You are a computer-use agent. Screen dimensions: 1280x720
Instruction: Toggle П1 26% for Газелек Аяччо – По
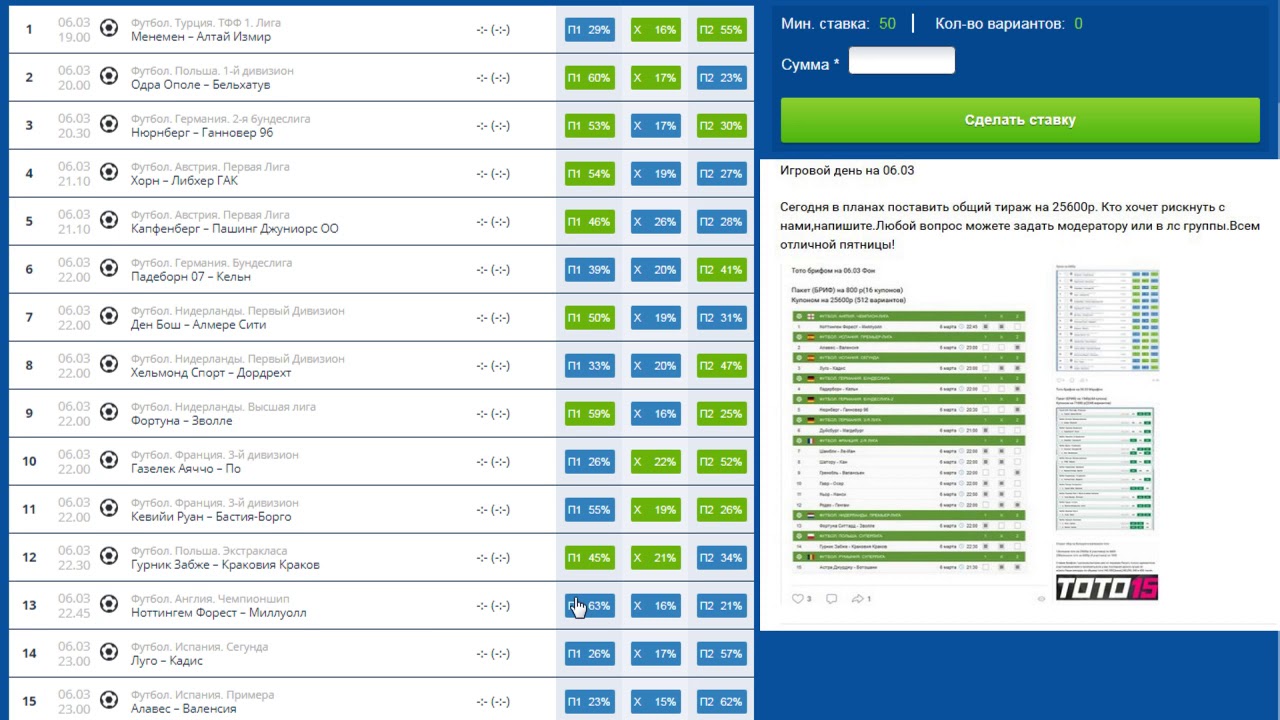pos(589,462)
